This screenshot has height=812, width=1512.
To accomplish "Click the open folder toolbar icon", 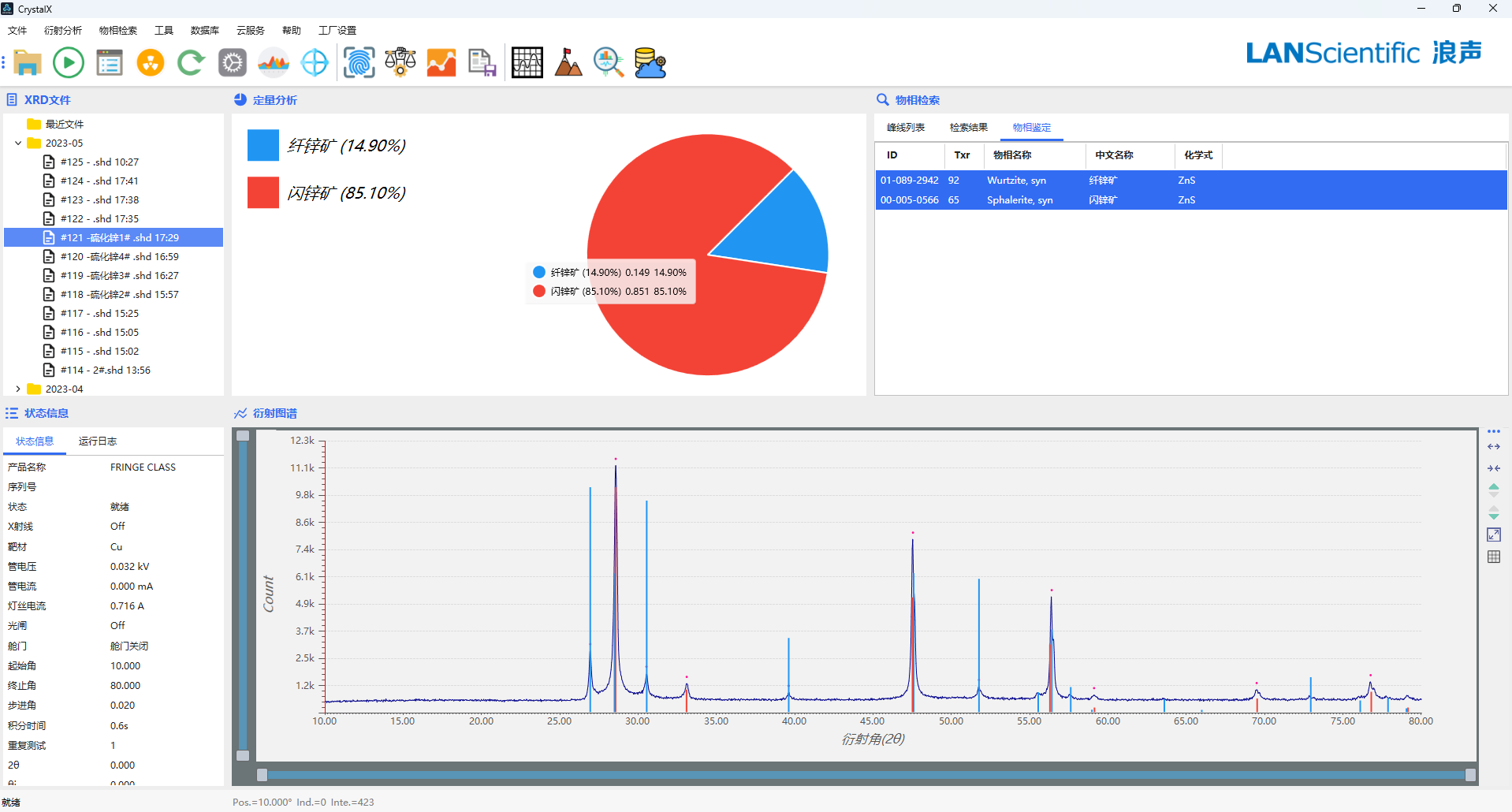I will tap(27, 62).
